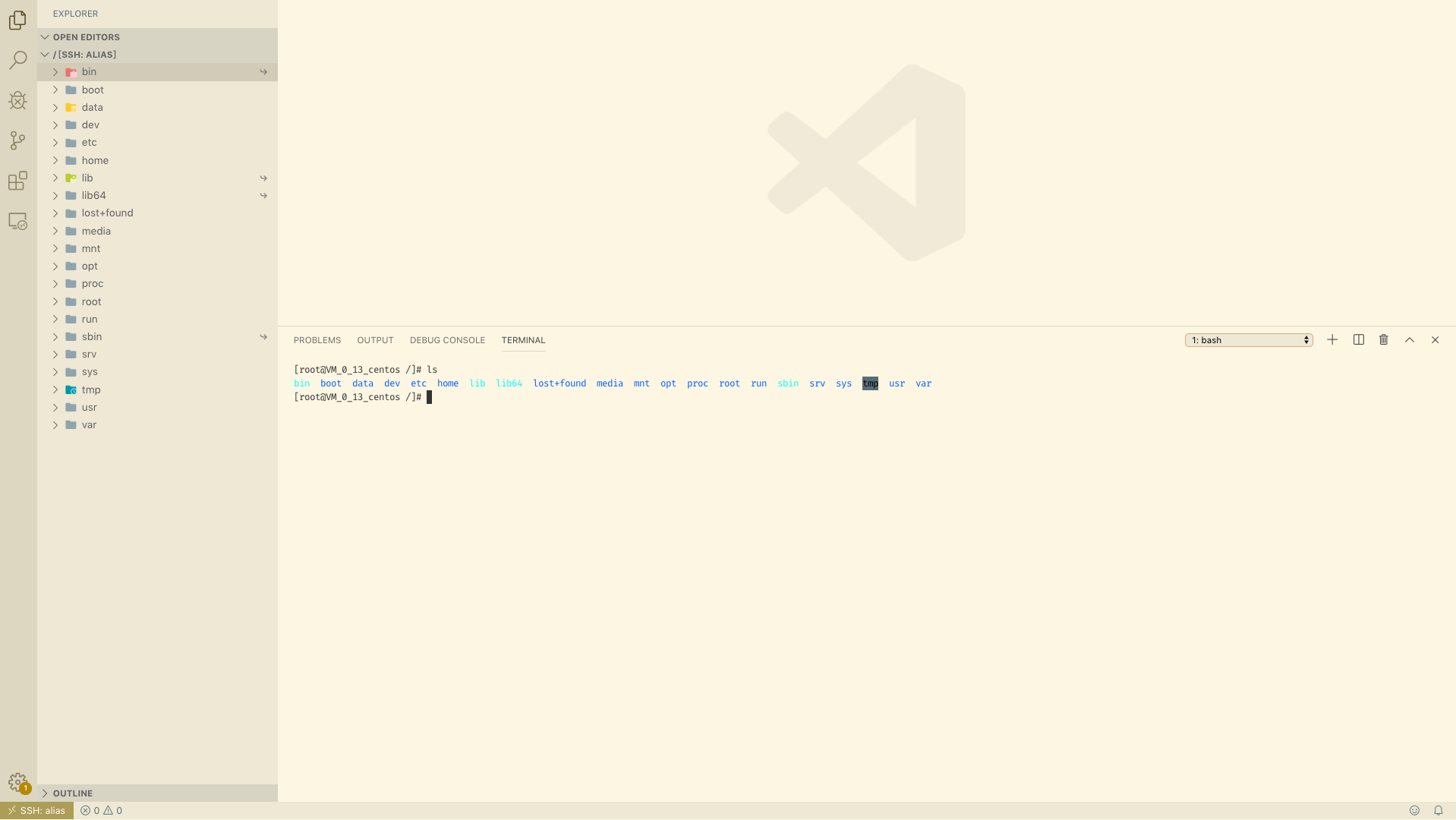Click the SSH: alias remote indicator
Screen dimensions: 1456x820
pyautogui.click(x=36, y=811)
